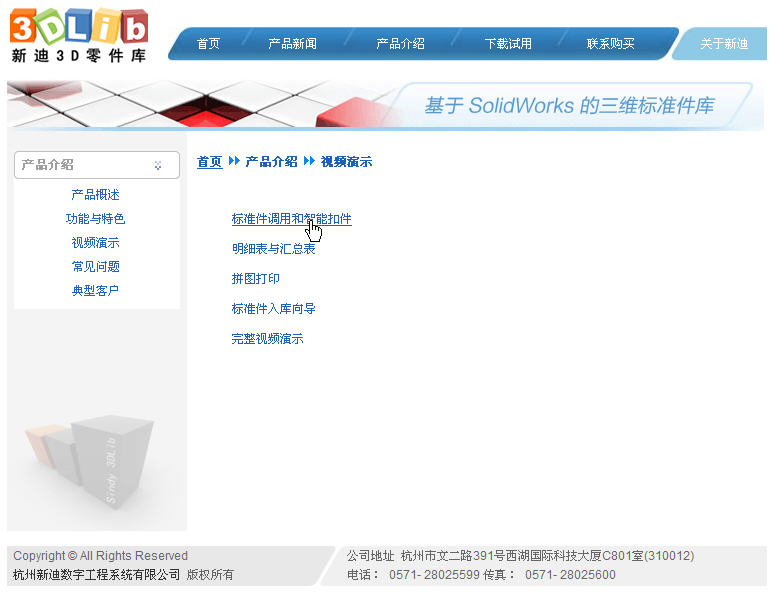Open the 拼图打印 video link
This screenshot has width=775, height=598.
coord(256,279)
